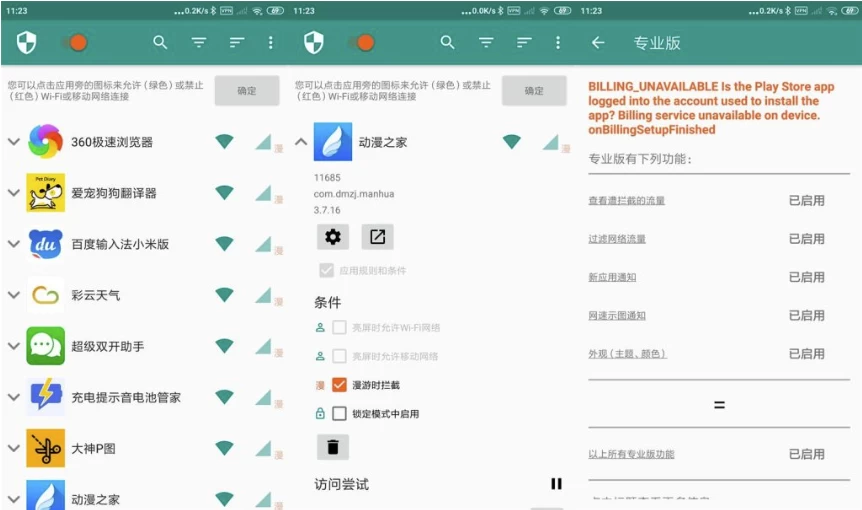
Task: Select 以上所有专业版功能 option
Action: tap(631, 454)
